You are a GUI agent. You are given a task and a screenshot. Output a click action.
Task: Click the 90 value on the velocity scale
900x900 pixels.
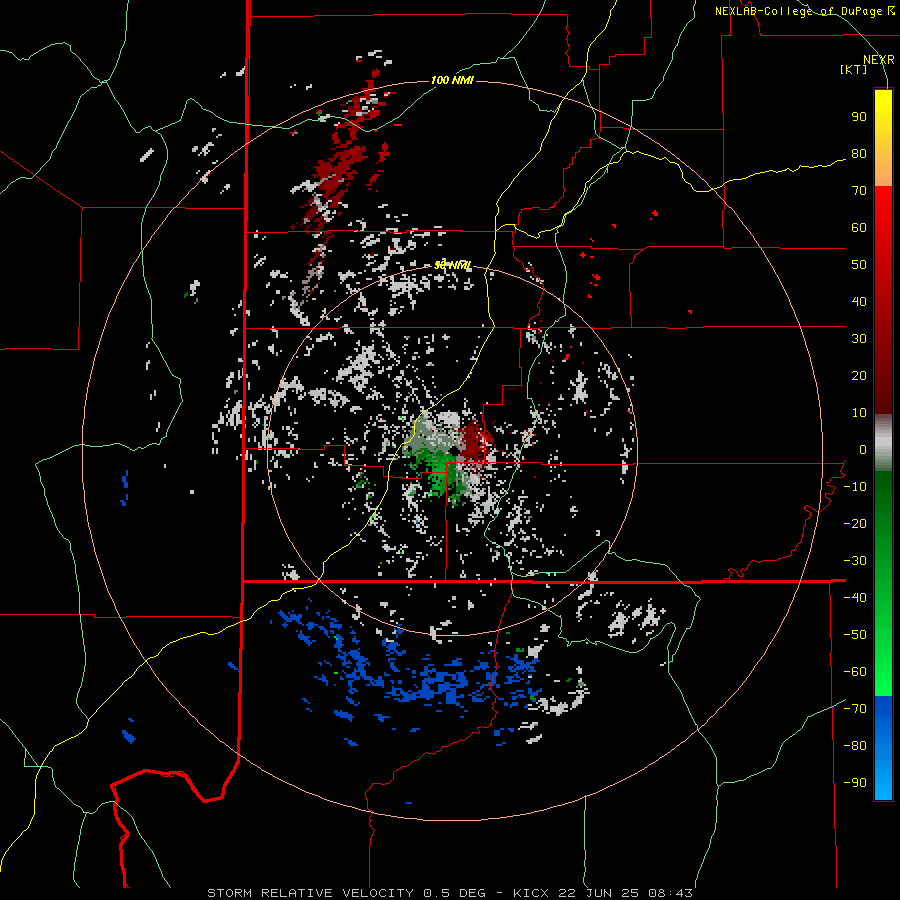click(859, 117)
